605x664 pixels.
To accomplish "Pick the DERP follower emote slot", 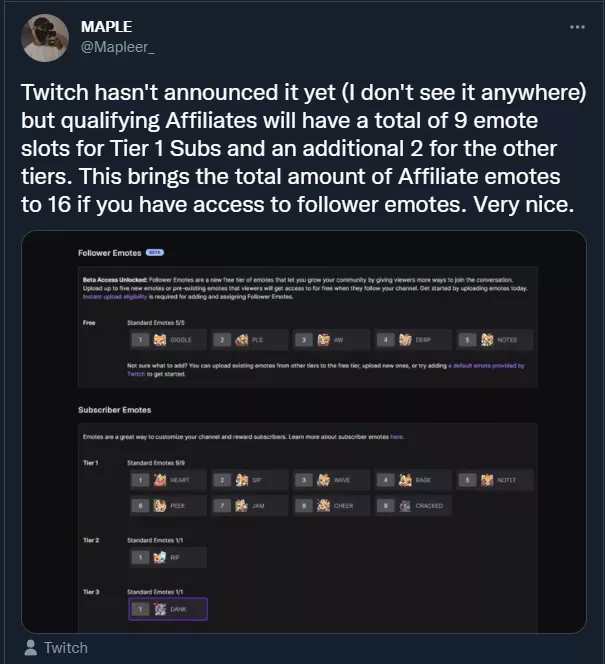I will [x=413, y=340].
